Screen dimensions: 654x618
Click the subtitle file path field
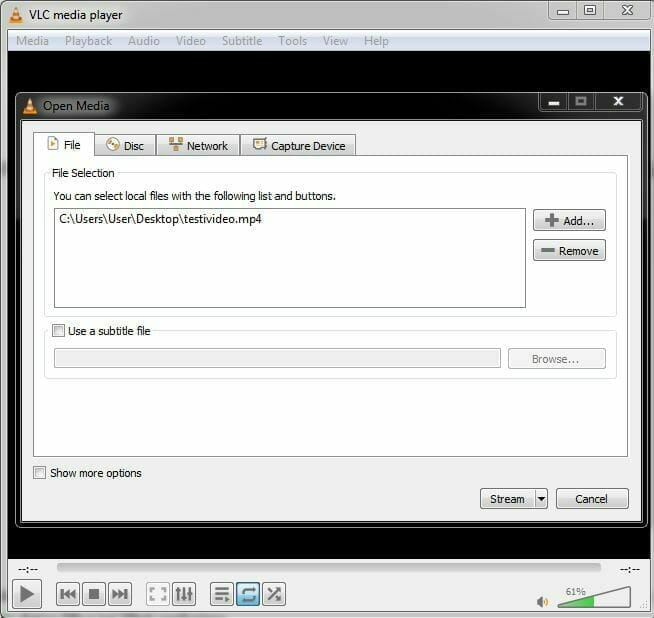[x=277, y=359]
